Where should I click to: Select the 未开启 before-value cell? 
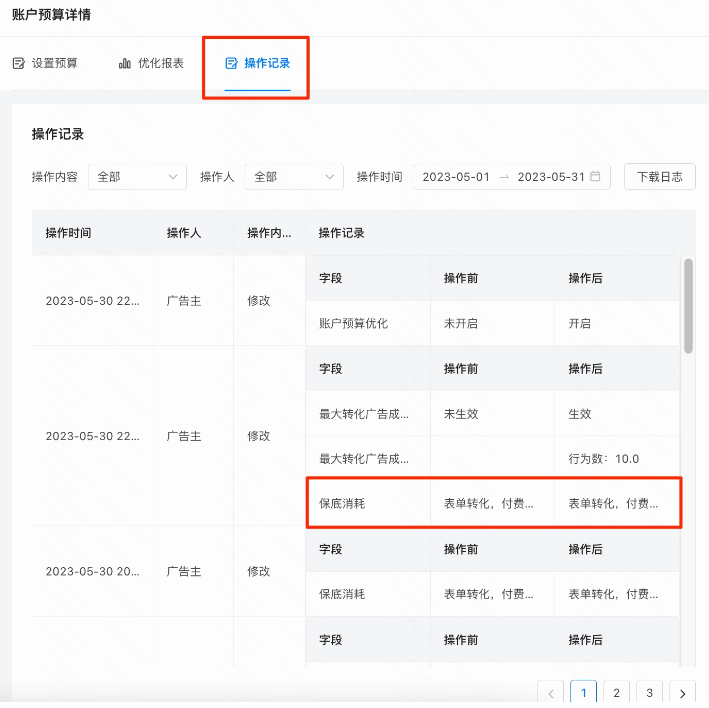click(x=492, y=323)
